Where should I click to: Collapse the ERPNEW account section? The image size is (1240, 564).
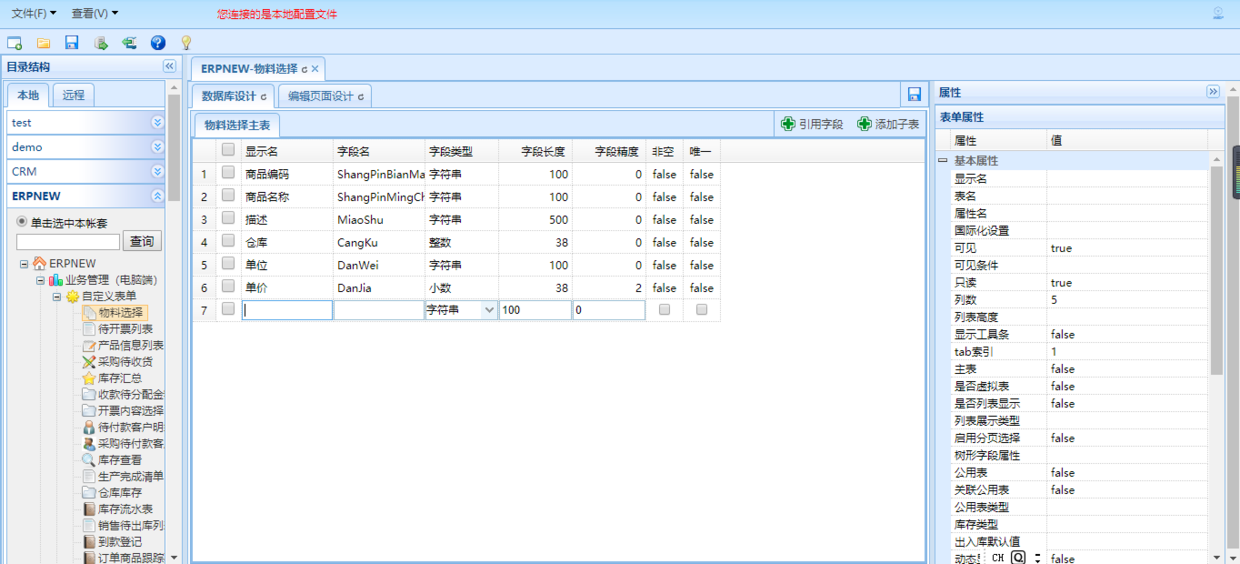(x=157, y=196)
